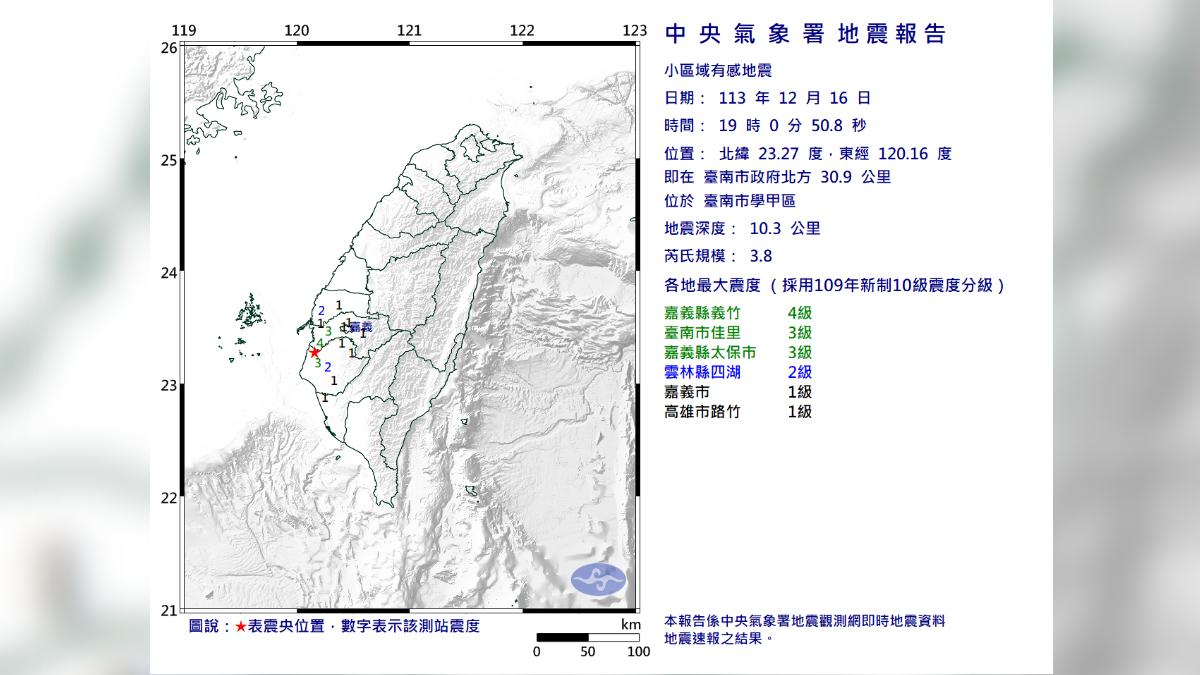Select the 臺南市佳里 3級 intensity row
The image size is (1200, 675).
pyautogui.click(x=738, y=332)
